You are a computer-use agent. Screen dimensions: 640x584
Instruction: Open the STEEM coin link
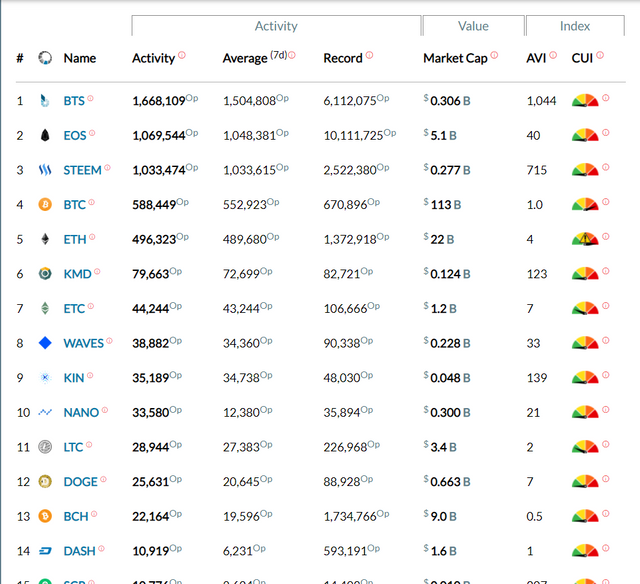[82, 170]
